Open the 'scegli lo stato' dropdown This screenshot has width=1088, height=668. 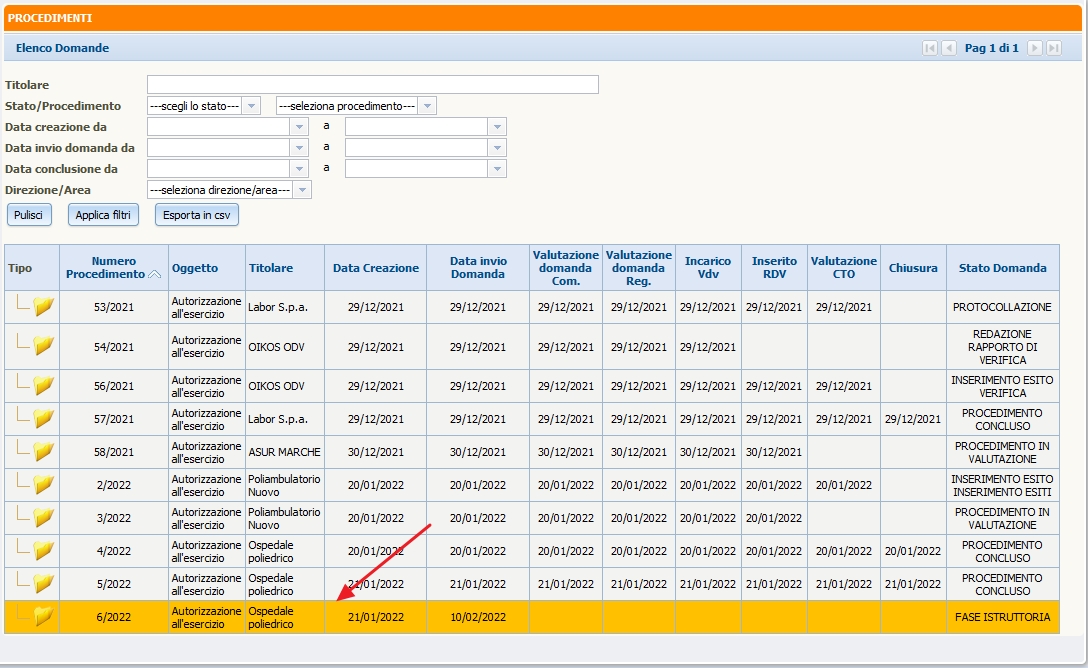click(252, 106)
